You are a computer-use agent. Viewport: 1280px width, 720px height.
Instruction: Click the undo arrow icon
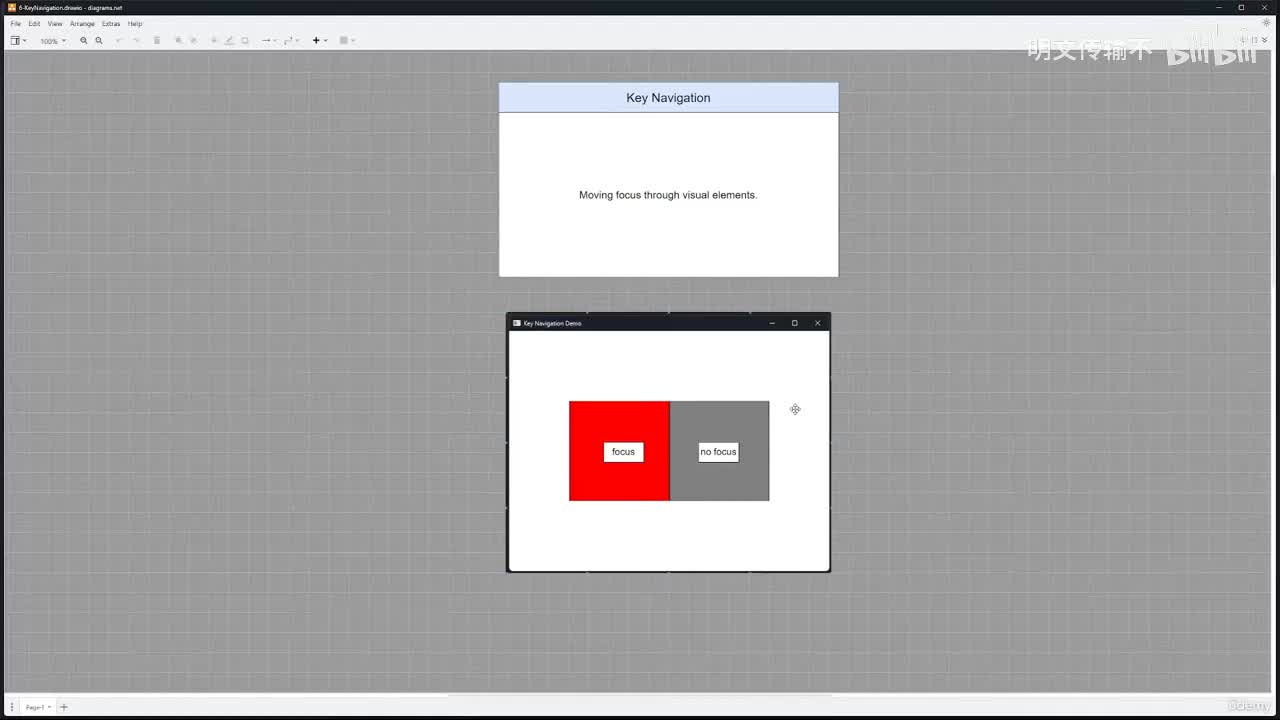pos(119,41)
